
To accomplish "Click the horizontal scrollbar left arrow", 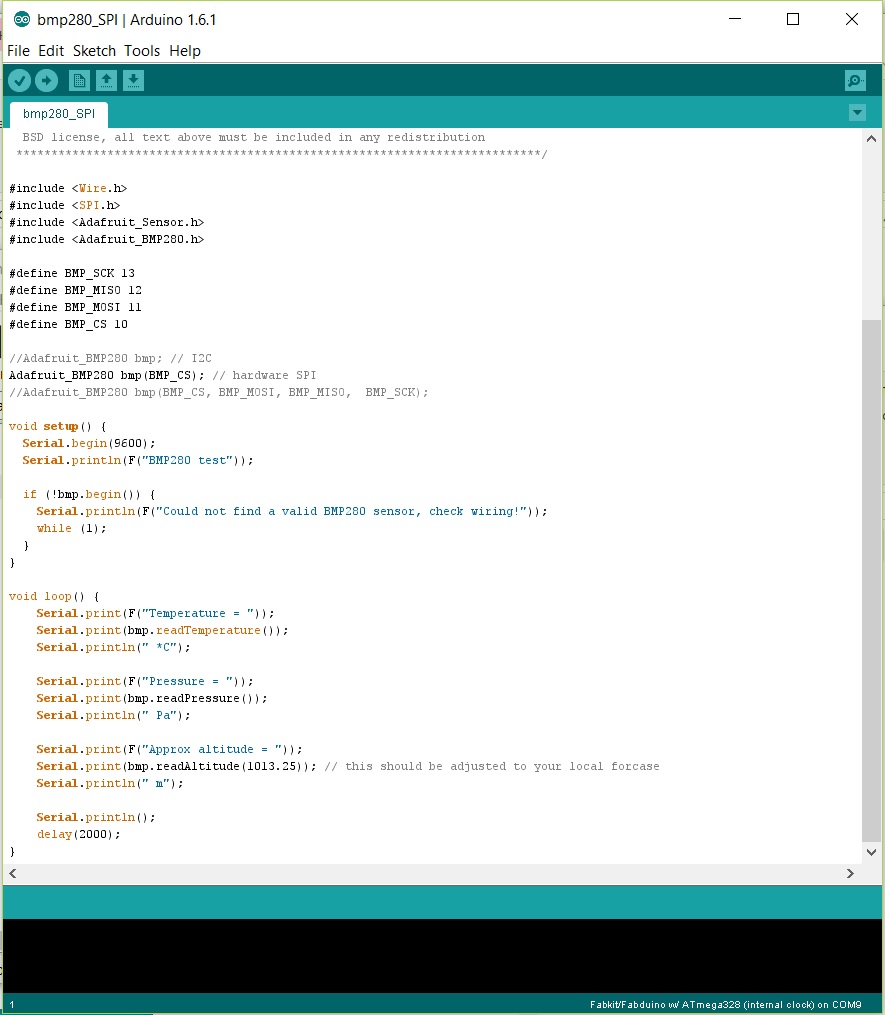I will 13,873.
